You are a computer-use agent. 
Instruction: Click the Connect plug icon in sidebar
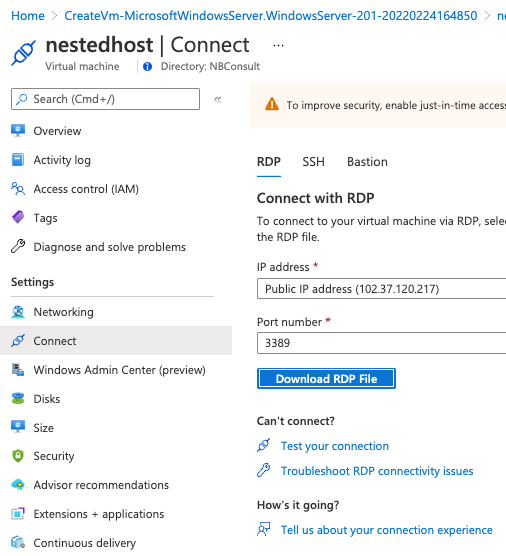click(18, 341)
